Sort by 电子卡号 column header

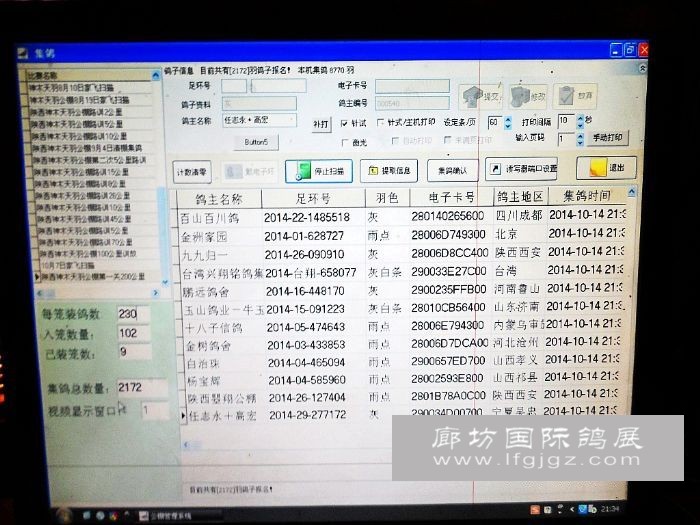(x=451, y=197)
